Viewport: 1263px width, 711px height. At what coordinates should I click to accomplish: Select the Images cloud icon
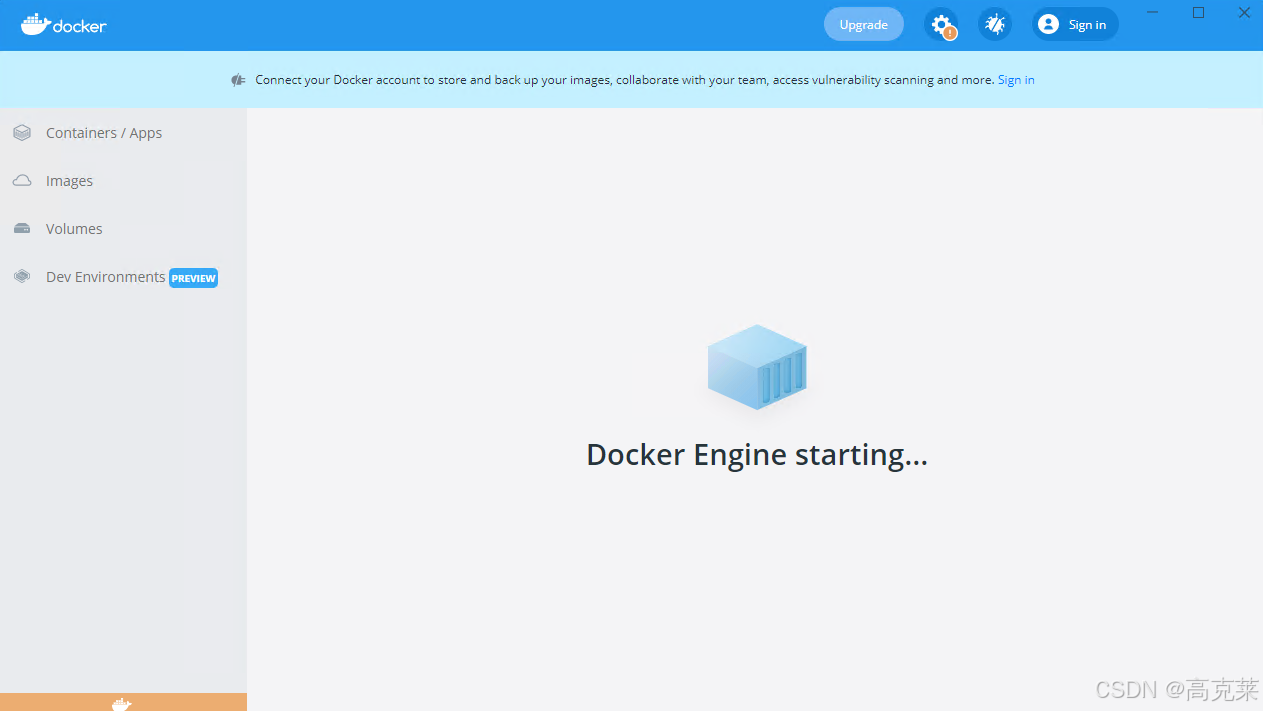(x=21, y=180)
